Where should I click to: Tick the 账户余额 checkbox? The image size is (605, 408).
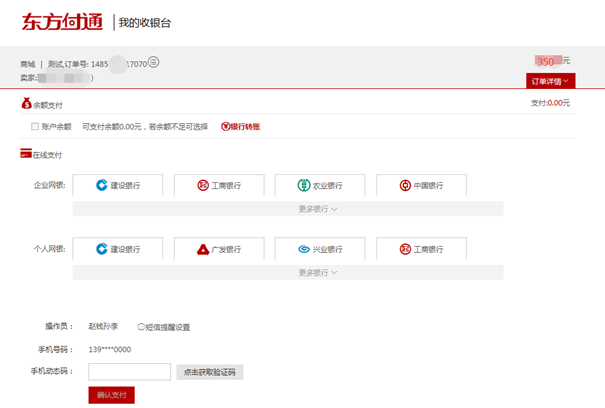35,126
